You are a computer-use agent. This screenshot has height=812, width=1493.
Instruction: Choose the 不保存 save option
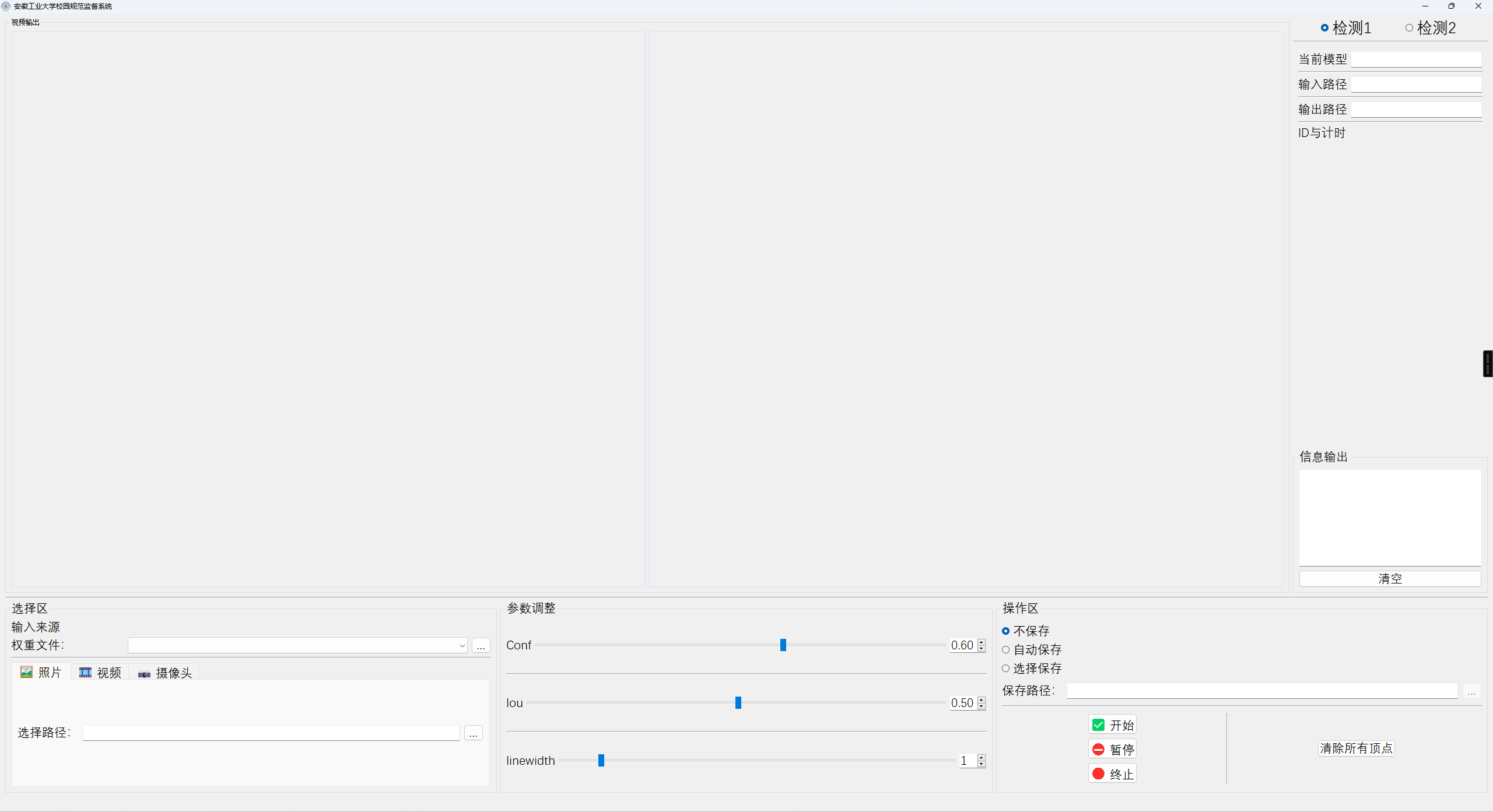pyautogui.click(x=1026, y=631)
